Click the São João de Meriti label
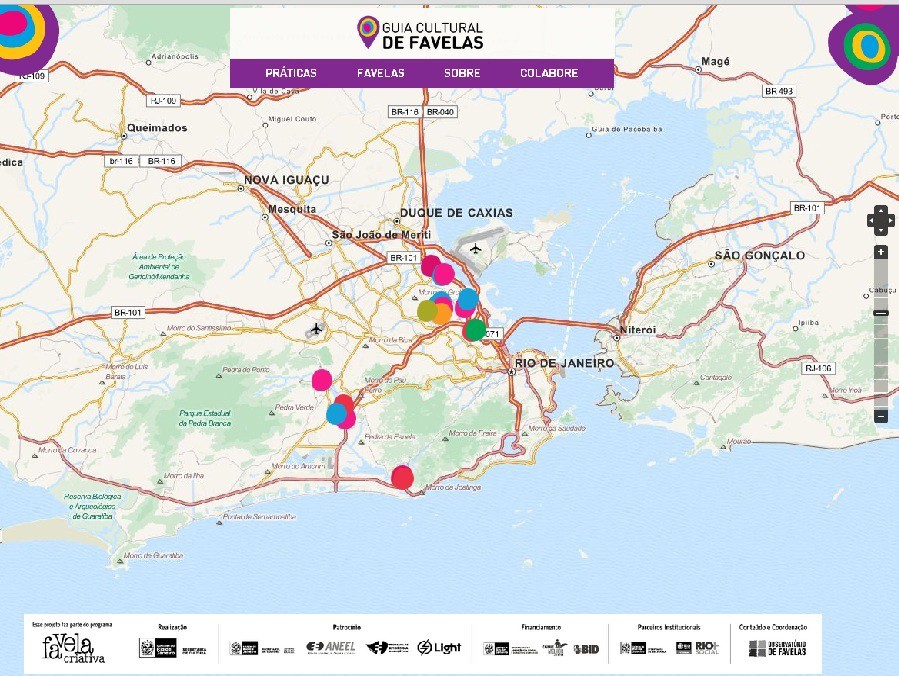 (381, 235)
